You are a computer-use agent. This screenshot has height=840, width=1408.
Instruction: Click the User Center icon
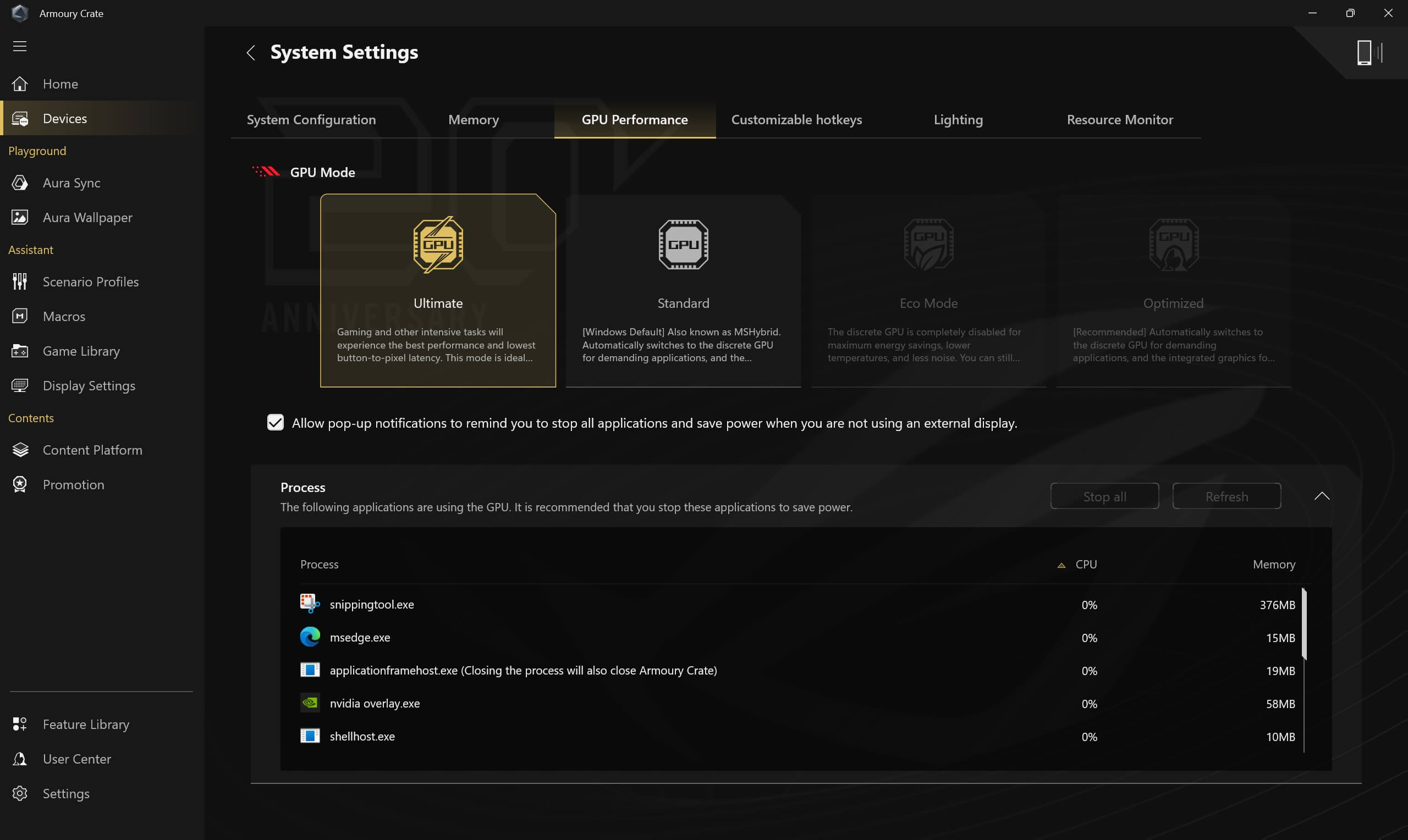tap(20, 759)
